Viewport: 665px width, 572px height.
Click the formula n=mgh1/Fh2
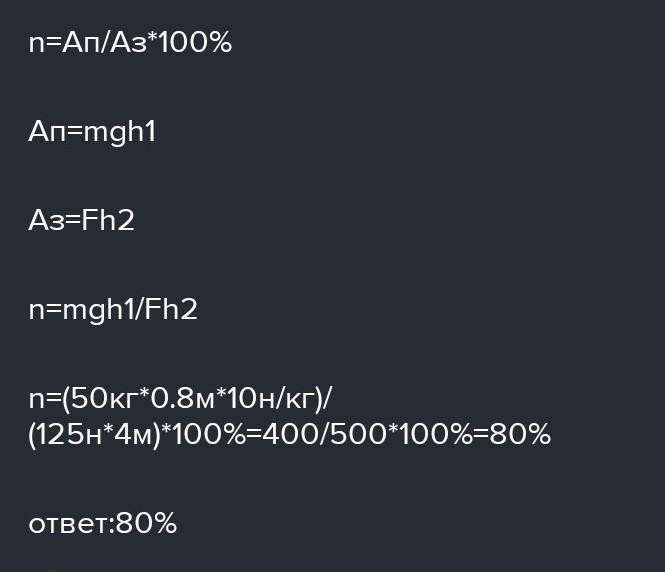tap(113, 311)
